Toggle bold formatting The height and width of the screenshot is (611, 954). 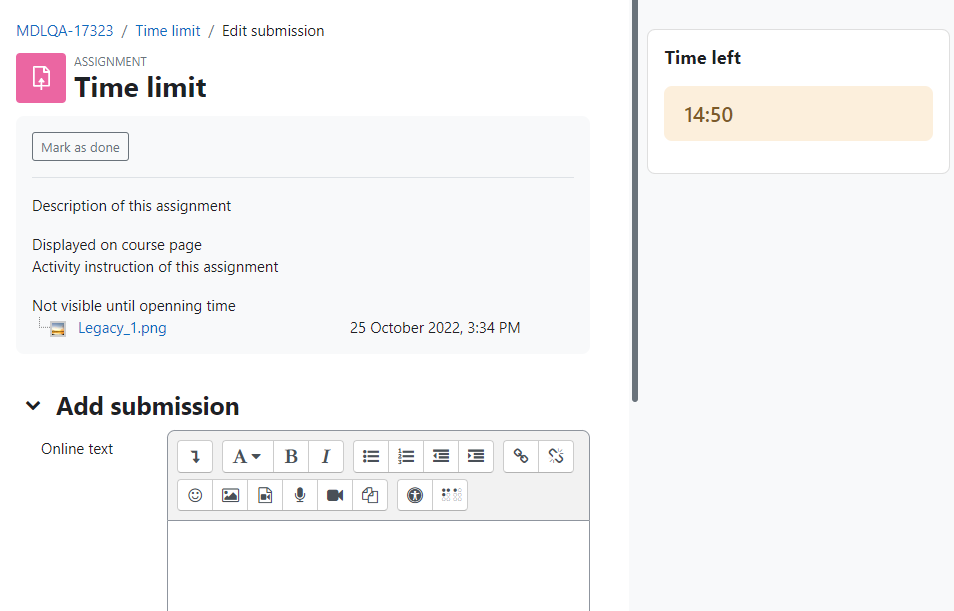point(291,456)
